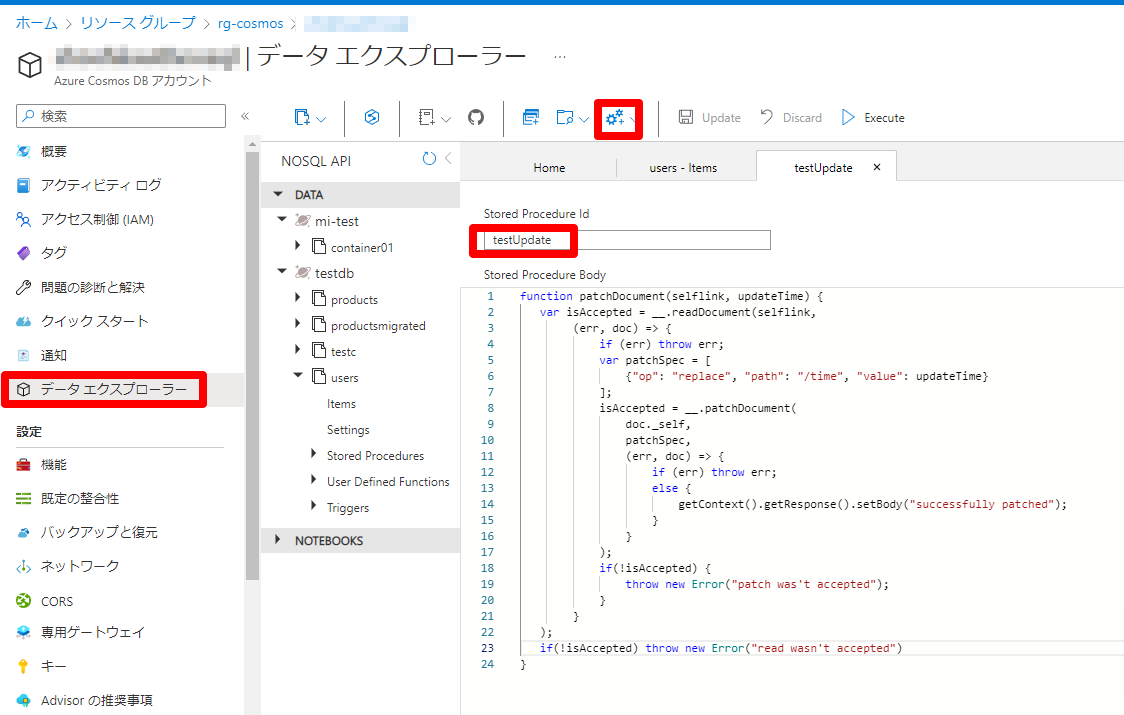The height and width of the screenshot is (715, 1124).
Task: Click the 専用ゲートウェイ icon
Action: click(23, 632)
